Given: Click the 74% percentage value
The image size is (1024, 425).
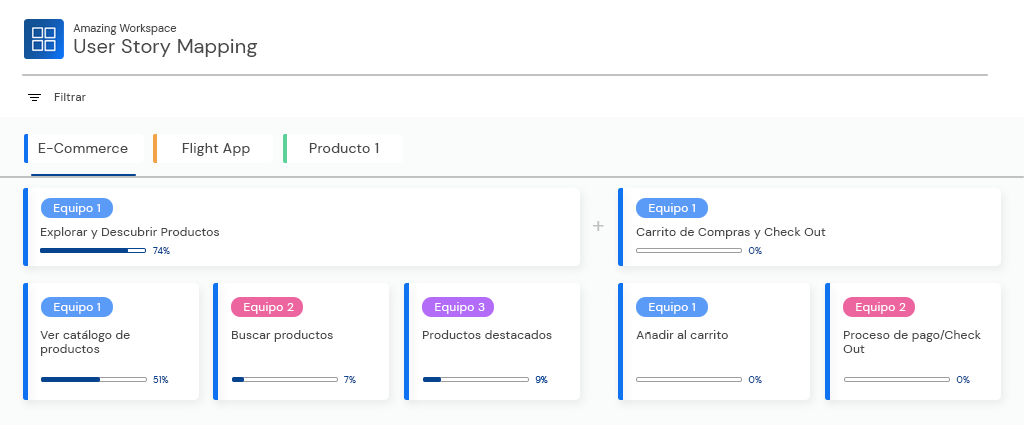Looking at the screenshot, I should (161, 251).
